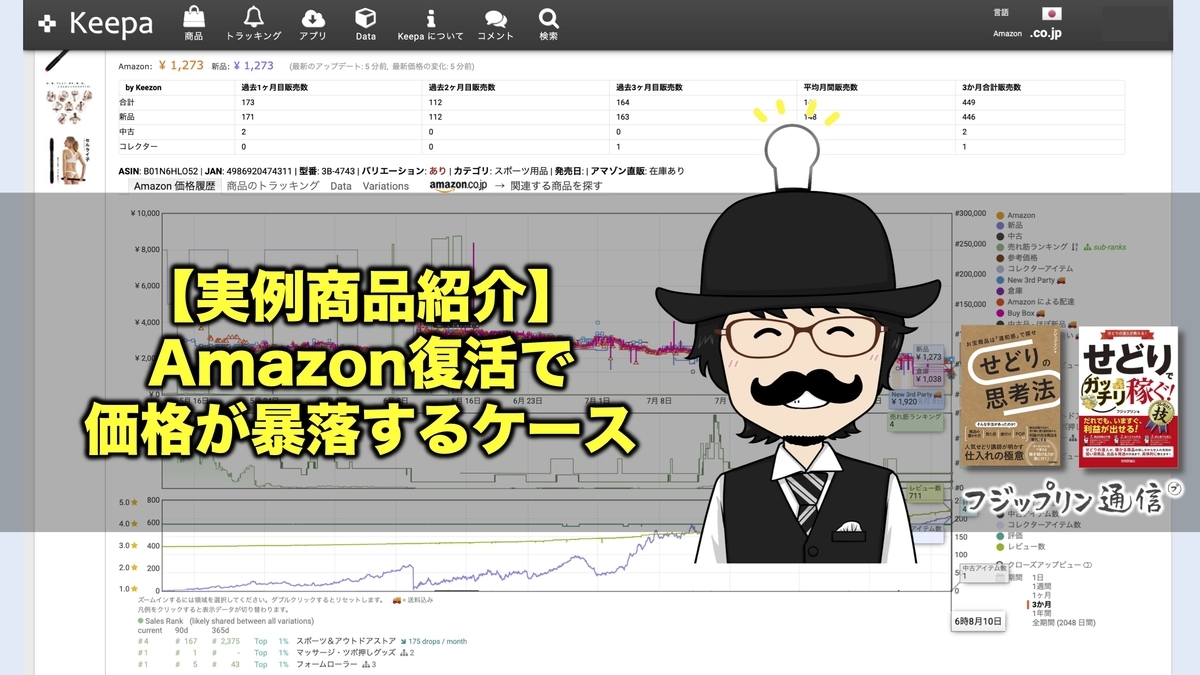The image size is (1200, 675).
Task: Click 過去1ヶ月目販売数 column header
Action: coord(273,88)
